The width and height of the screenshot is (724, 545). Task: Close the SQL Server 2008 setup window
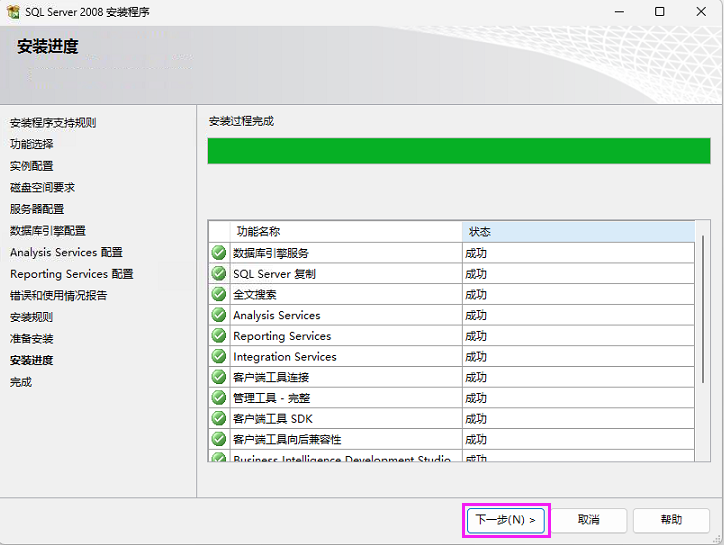[x=701, y=12]
